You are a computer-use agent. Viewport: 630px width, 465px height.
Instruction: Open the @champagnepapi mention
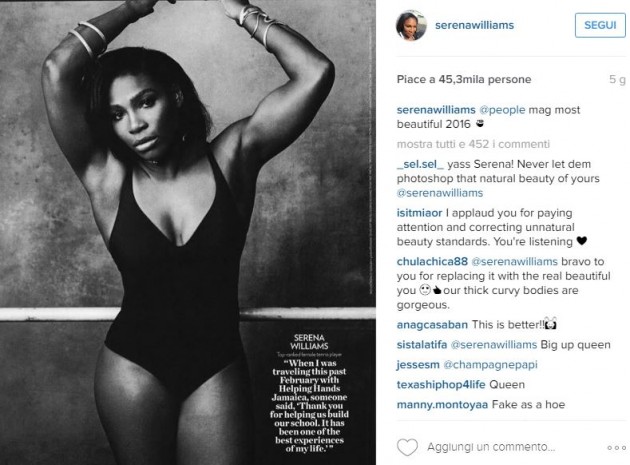click(x=490, y=365)
